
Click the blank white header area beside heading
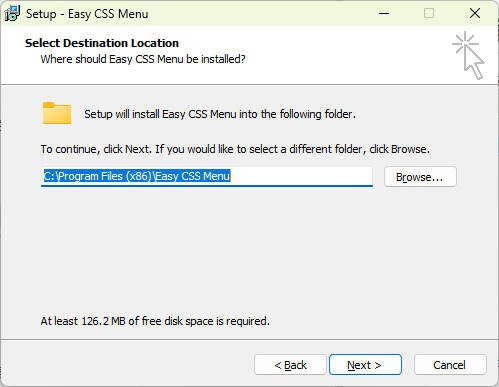pos(333,50)
